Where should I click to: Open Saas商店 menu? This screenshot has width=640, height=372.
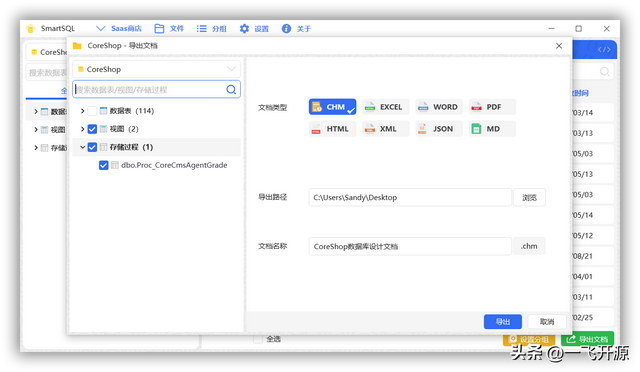pyautogui.click(x=119, y=29)
